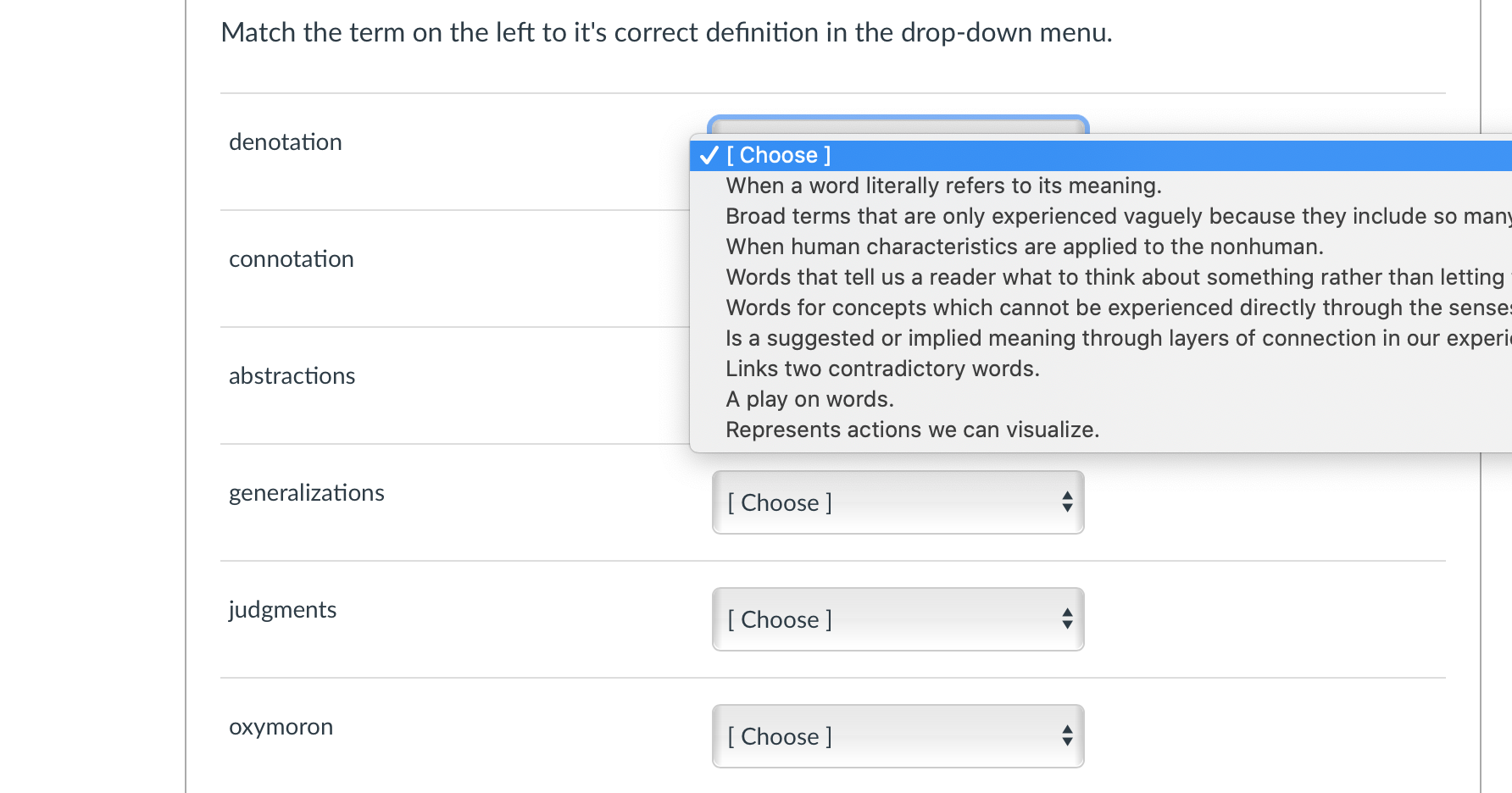Choose 'Words that tell us a reader' option
The image size is (1512, 793).
coord(1102,278)
